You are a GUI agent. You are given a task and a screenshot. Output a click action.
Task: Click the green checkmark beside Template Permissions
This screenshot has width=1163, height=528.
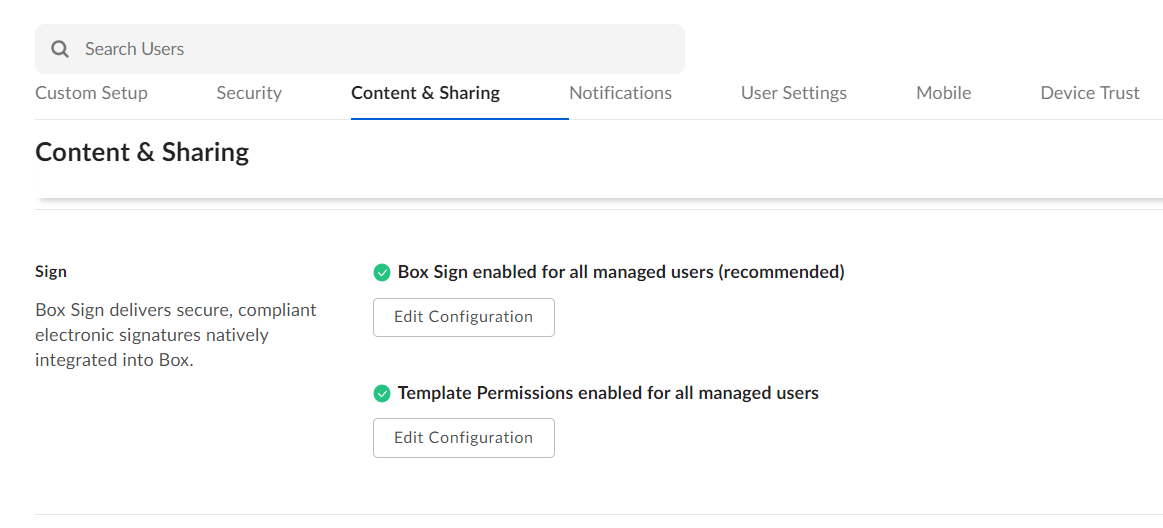(x=381, y=393)
